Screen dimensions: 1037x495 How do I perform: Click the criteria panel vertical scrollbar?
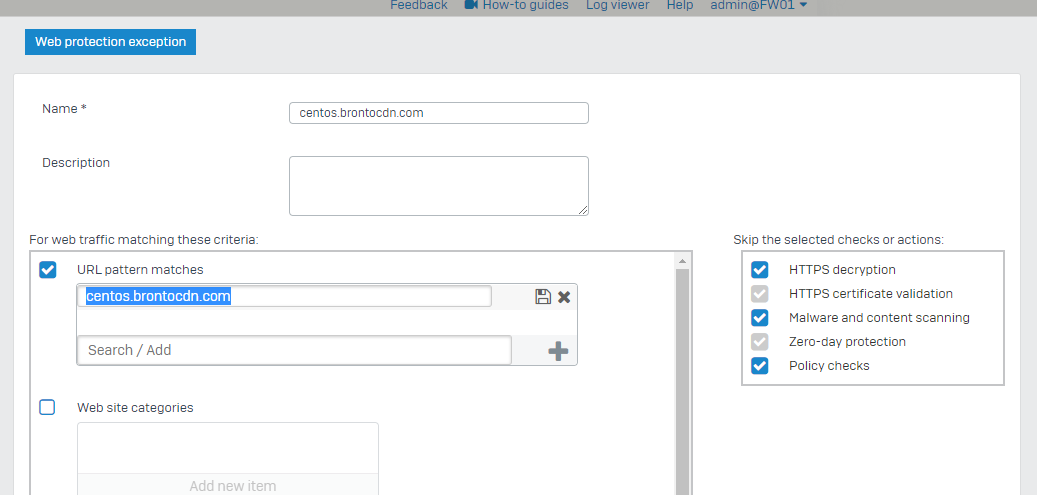point(682,382)
